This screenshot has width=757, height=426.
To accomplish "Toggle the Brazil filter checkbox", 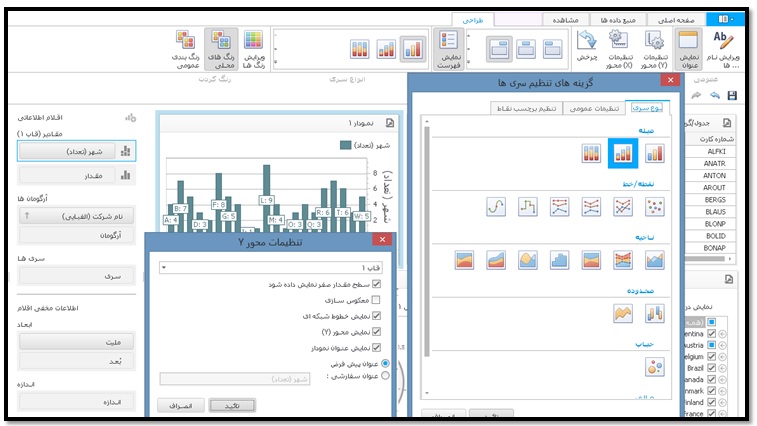I will click(x=711, y=368).
